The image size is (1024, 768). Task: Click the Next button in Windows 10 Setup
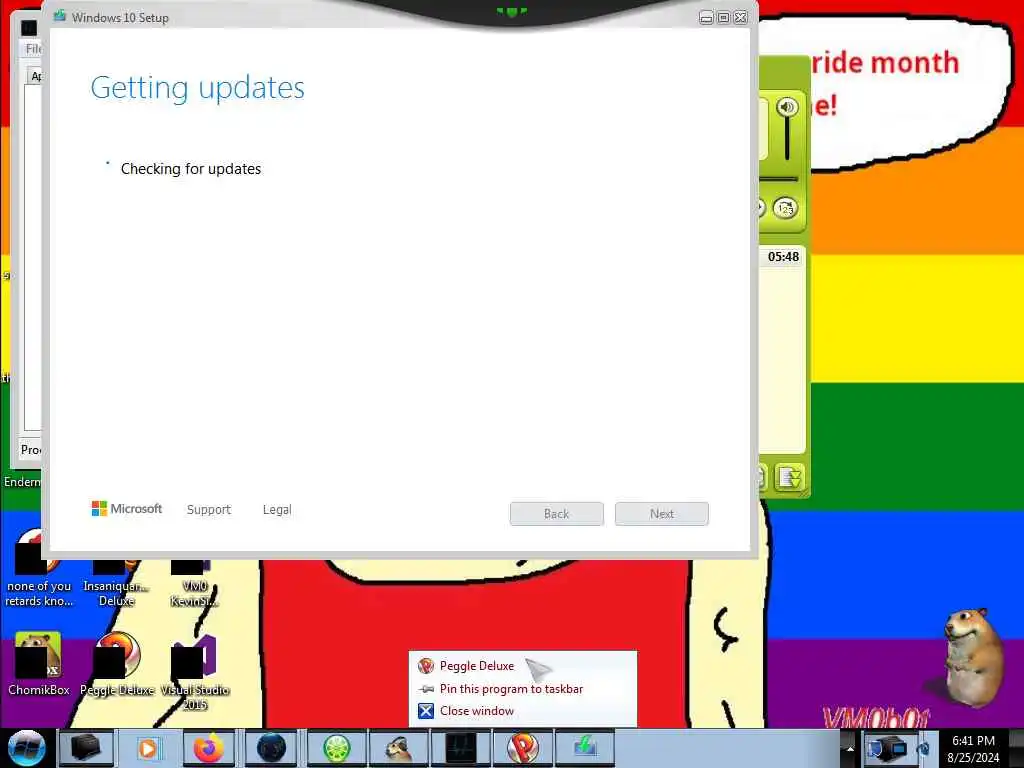click(x=662, y=514)
